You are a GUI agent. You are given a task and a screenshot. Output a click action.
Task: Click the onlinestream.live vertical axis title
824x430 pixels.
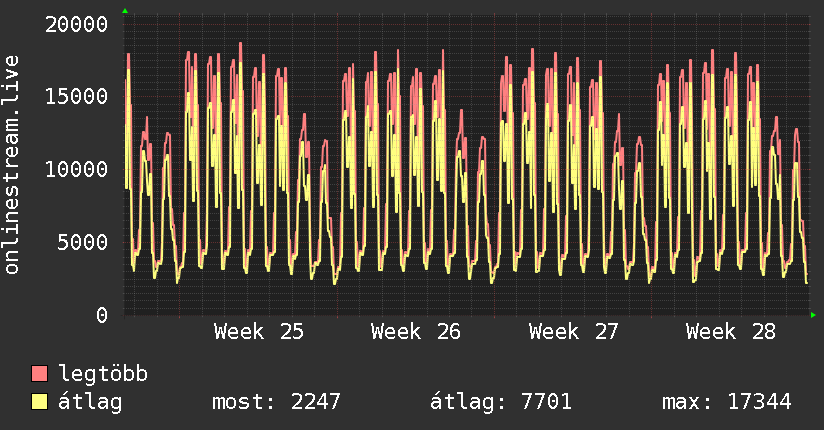click(11, 165)
